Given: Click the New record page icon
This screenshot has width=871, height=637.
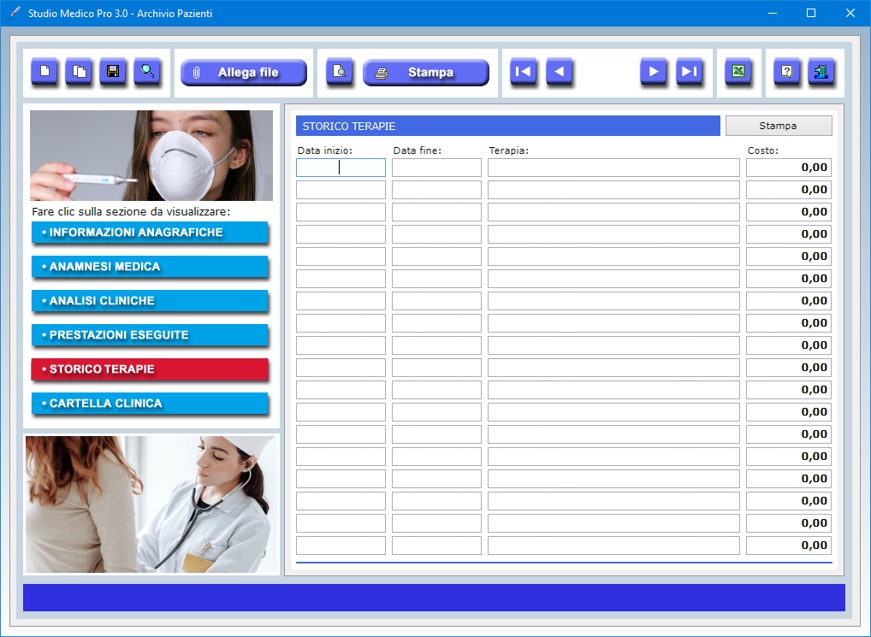Looking at the screenshot, I should [44, 72].
